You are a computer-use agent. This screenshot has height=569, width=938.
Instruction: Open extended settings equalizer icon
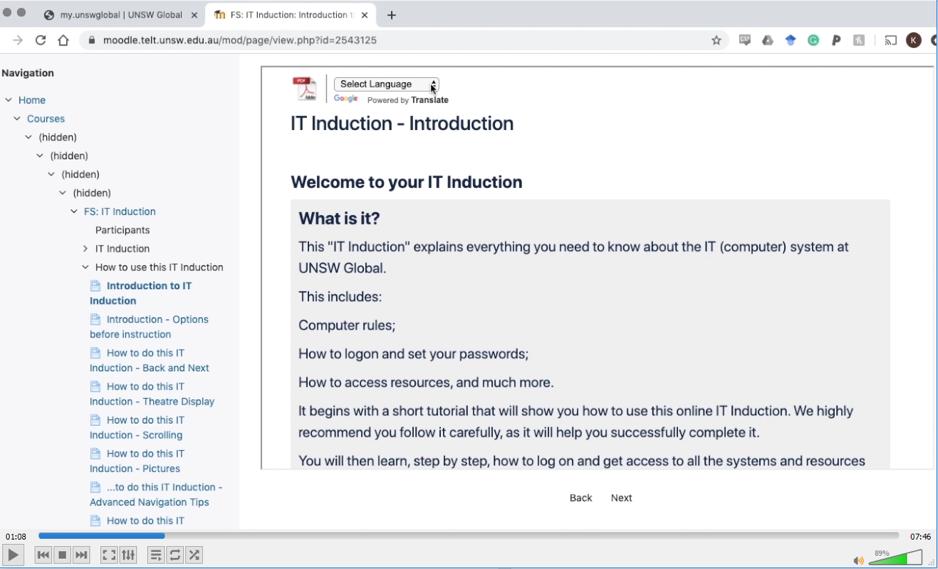(x=128, y=555)
